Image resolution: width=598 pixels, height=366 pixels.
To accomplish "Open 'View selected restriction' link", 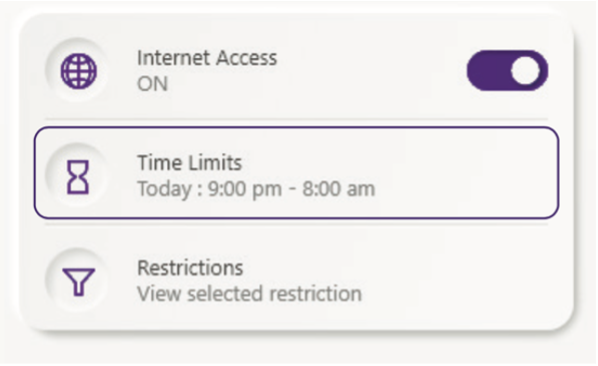I will click(x=249, y=294).
